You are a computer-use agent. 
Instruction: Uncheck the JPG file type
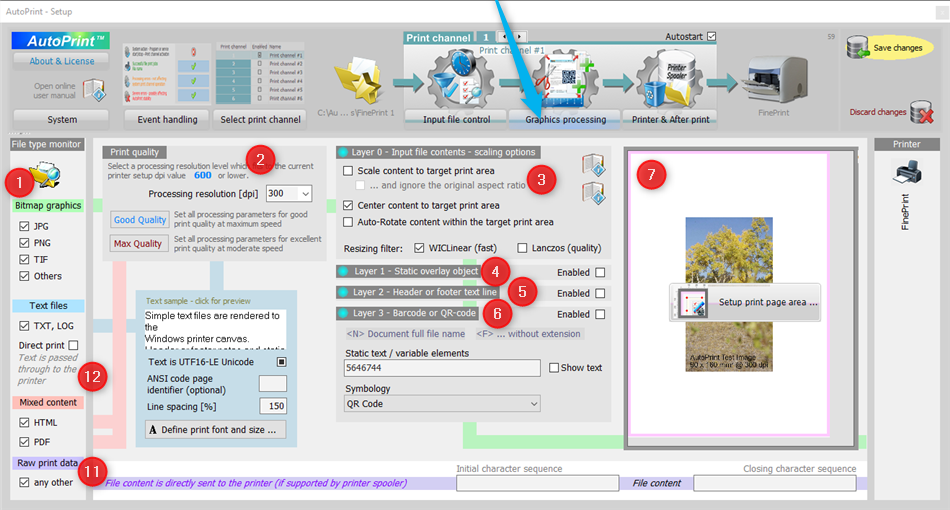[24, 226]
